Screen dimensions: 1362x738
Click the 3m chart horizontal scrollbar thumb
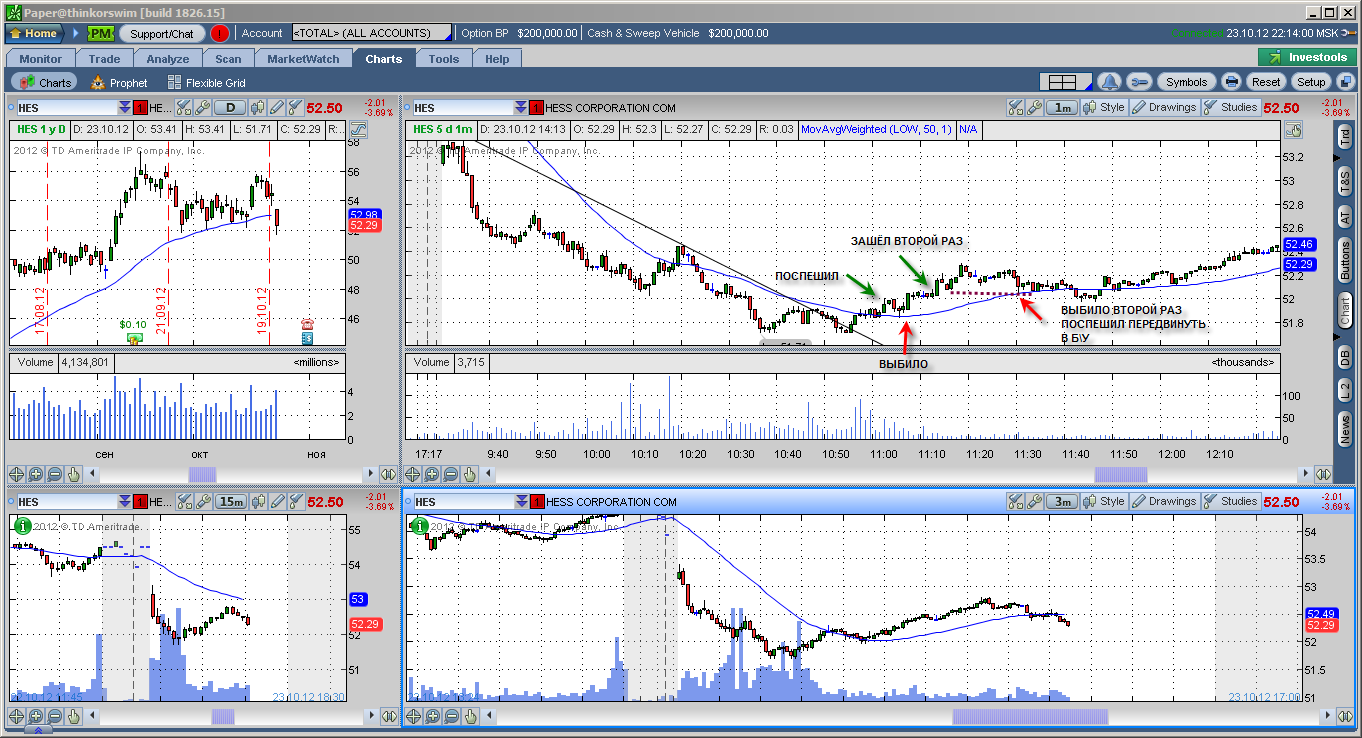point(1030,716)
